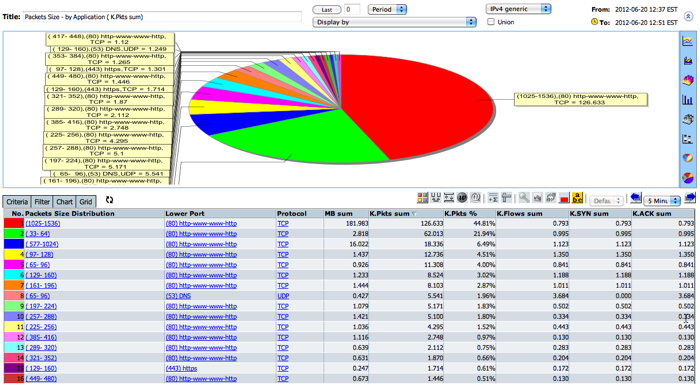The image size is (700, 384).
Task: Switch to the Filter tab
Action: click(x=42, y=202)
